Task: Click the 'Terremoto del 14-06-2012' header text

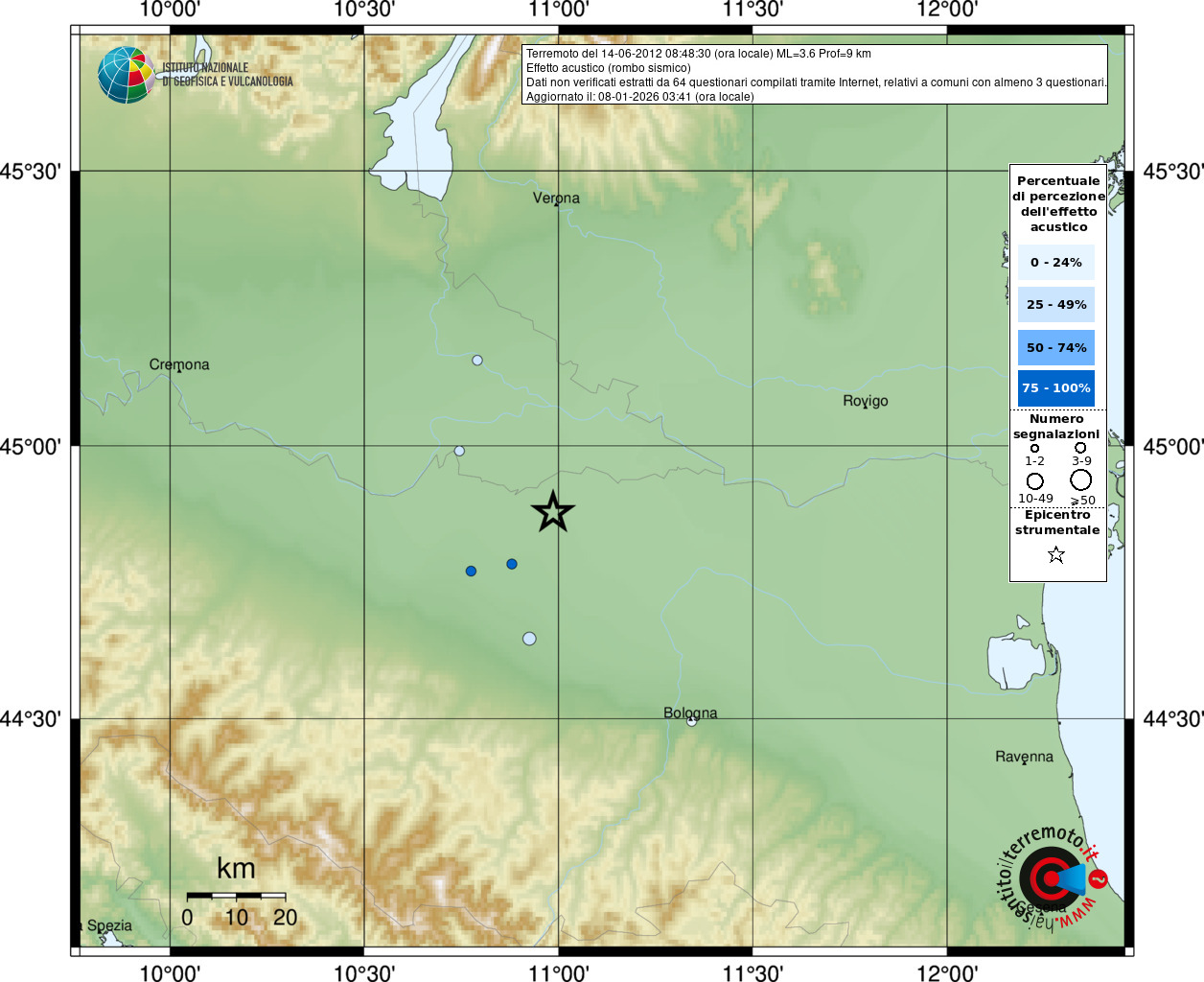Action: point(699,54)
